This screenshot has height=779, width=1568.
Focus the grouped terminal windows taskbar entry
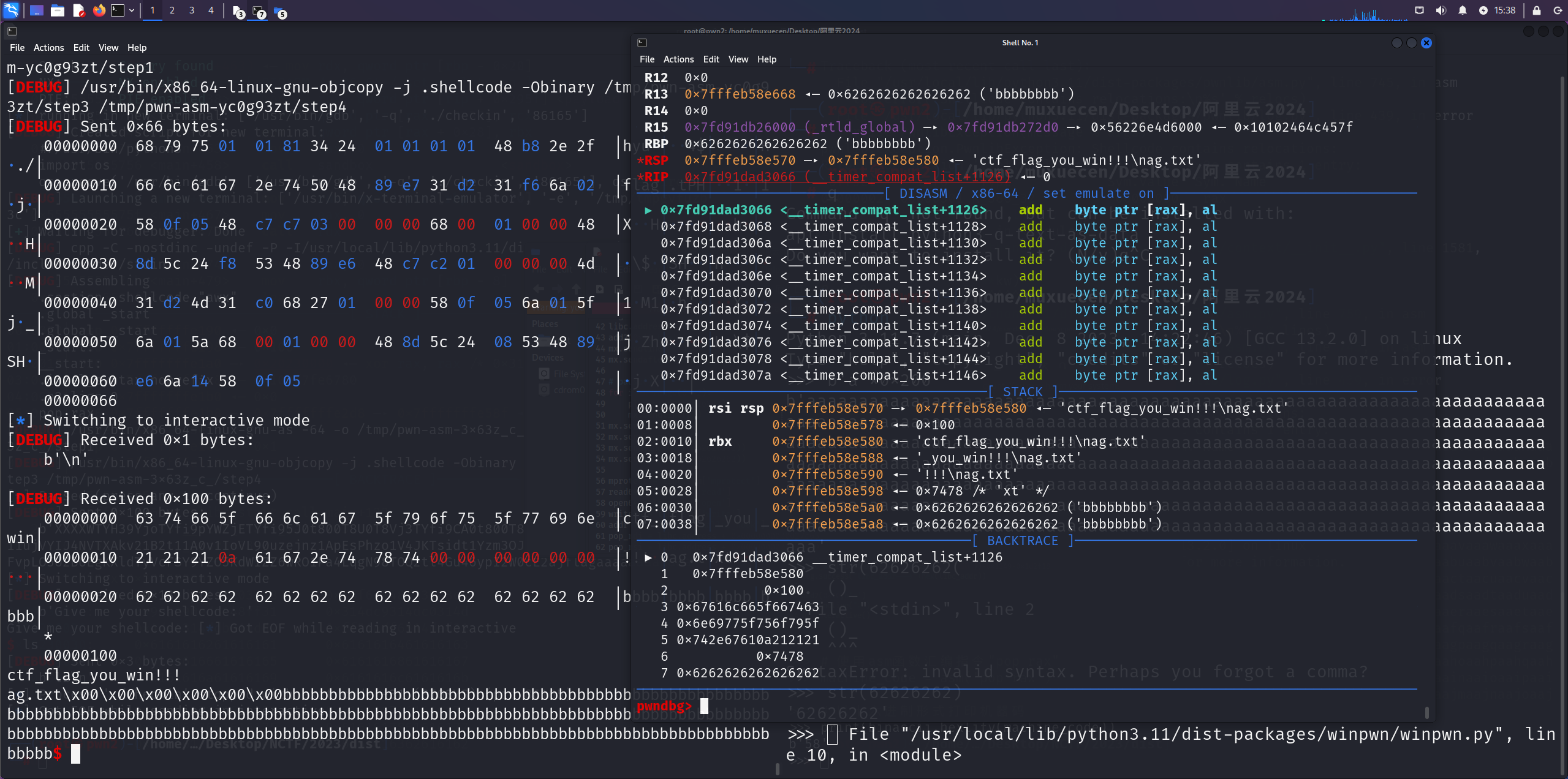pyautogui.click(x=257, y=10)
